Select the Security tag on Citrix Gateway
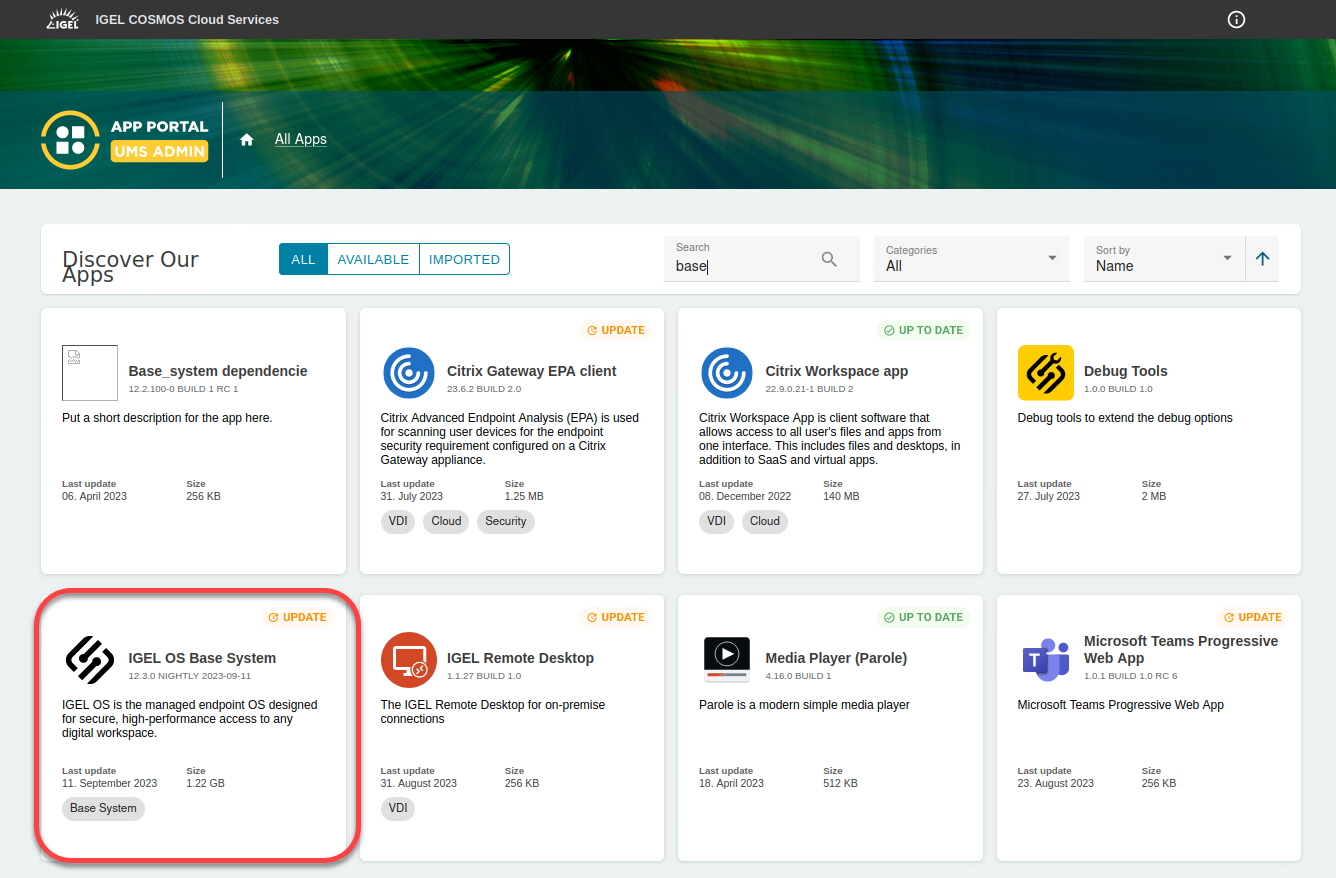1336x878 pixels. 505,521
